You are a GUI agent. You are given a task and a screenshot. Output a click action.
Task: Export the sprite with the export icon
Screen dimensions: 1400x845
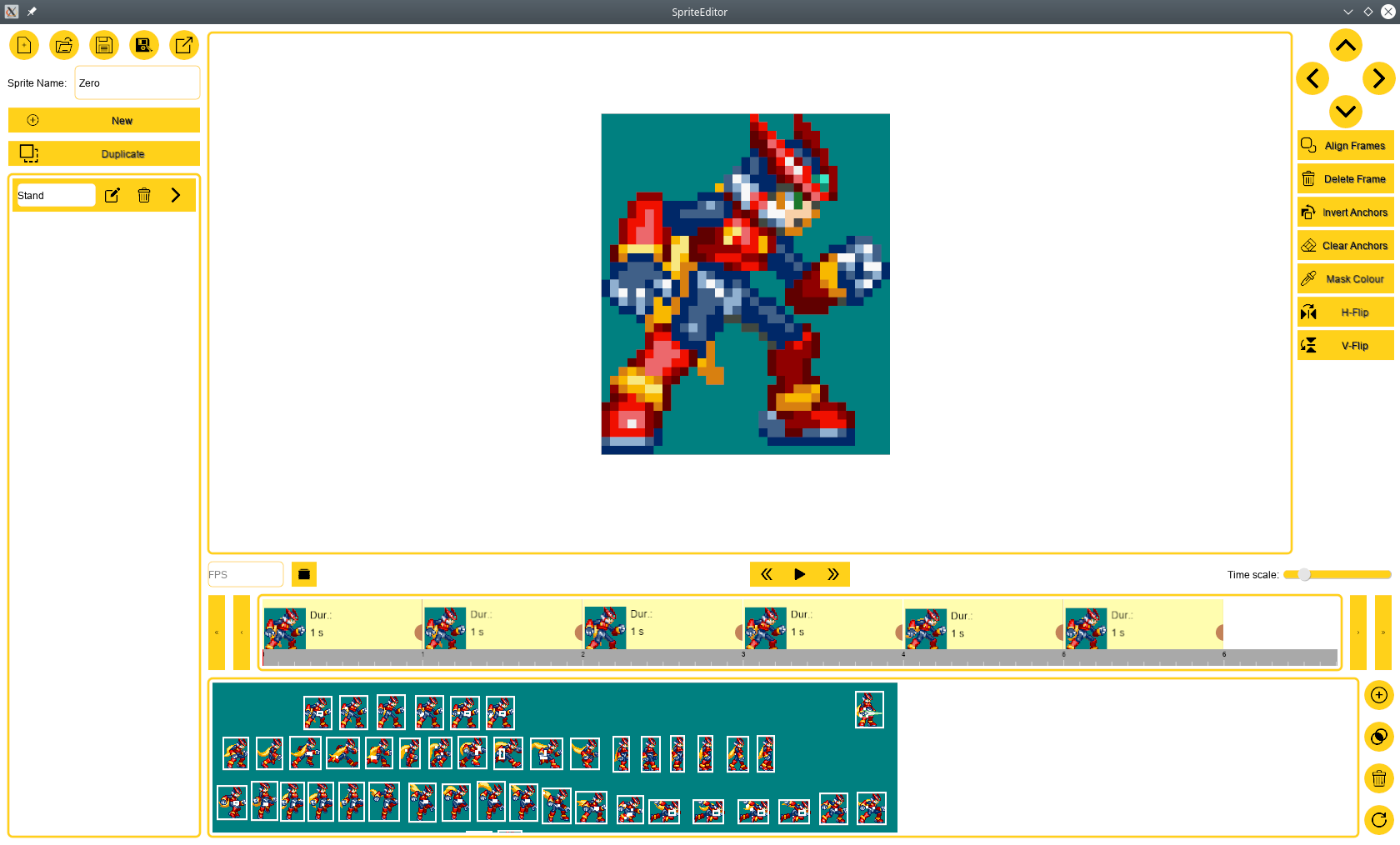(x=184, y=45)
